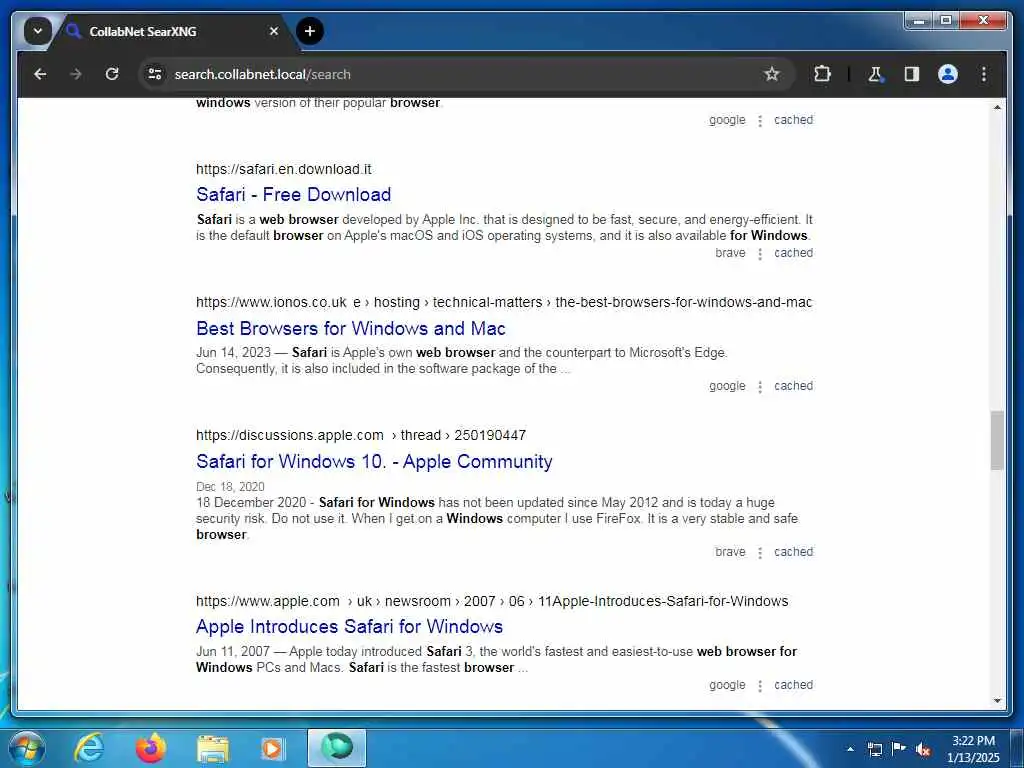This screenshot has width=1024, height=768.
Task: Open cached link for Apple Community result
Action: coord(793,552)
